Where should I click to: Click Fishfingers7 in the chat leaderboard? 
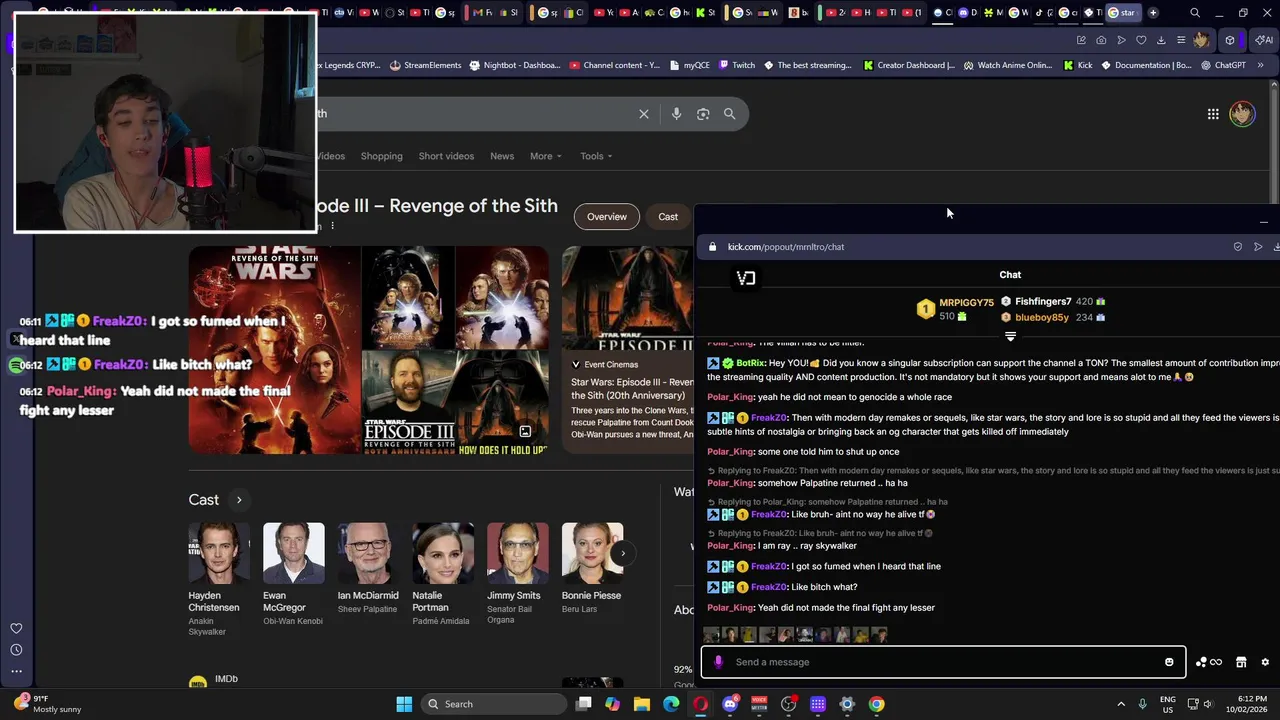click(x=1043, y=302)
